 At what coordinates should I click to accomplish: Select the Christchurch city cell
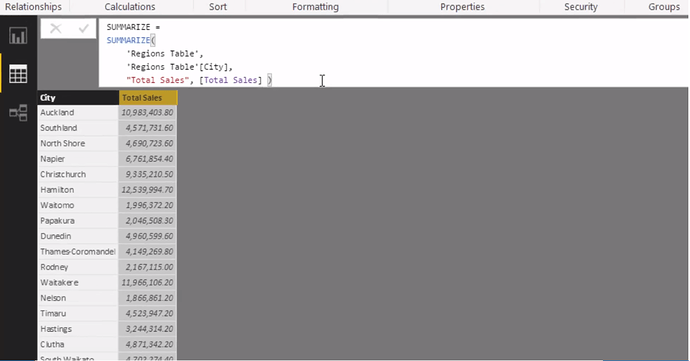coord(78,174)
